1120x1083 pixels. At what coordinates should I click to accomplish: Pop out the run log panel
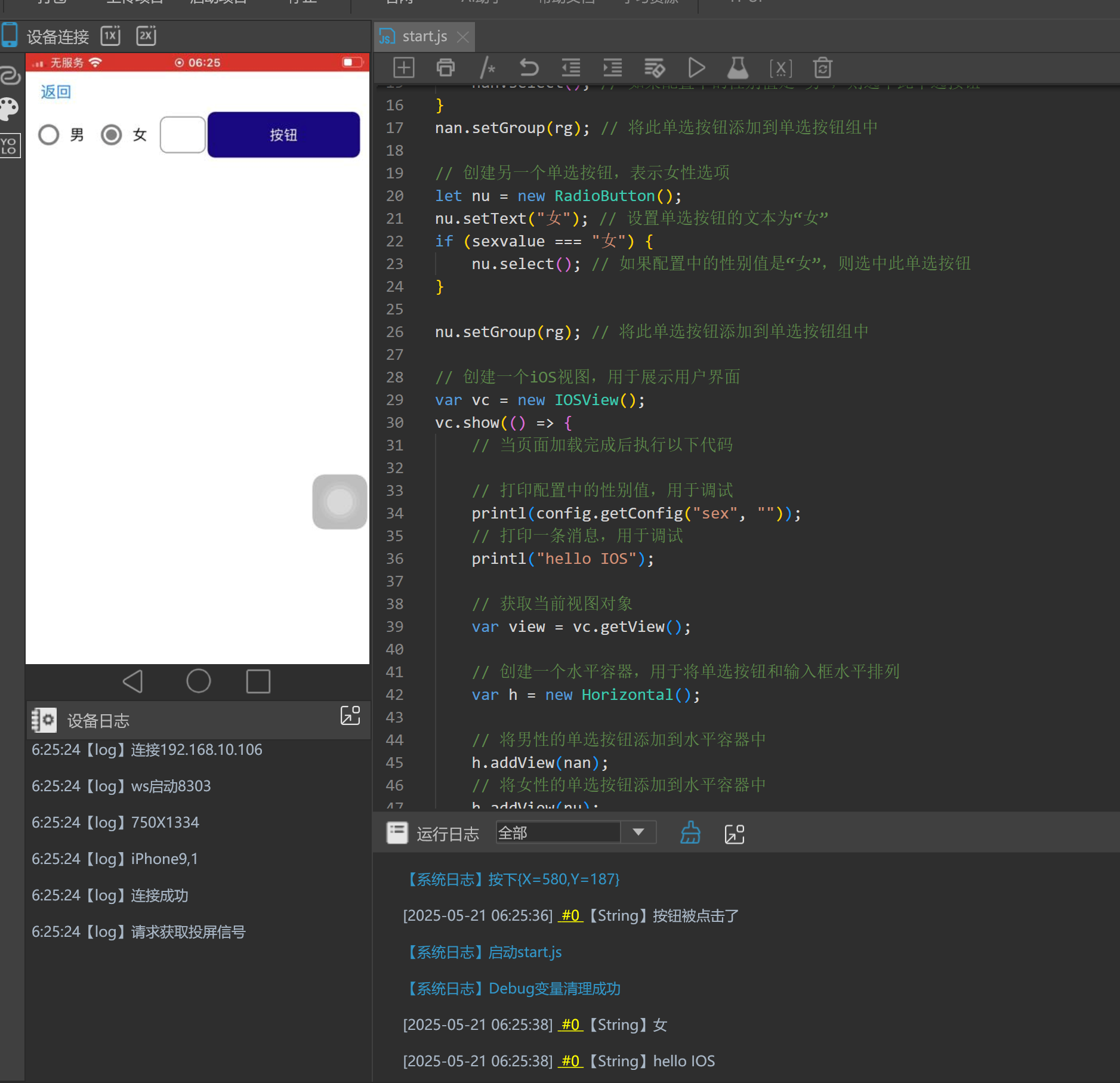(735, 834)
